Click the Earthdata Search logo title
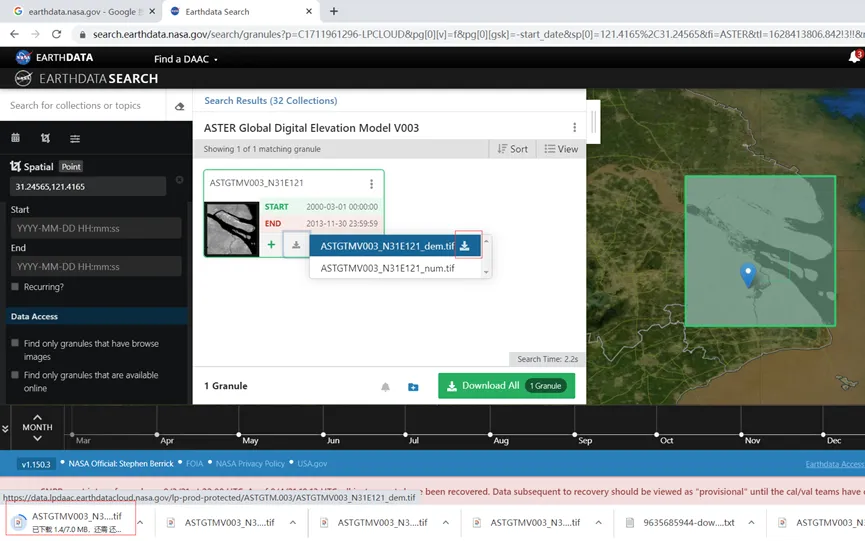This screenshot has height=541, width=865. (86, 79)
